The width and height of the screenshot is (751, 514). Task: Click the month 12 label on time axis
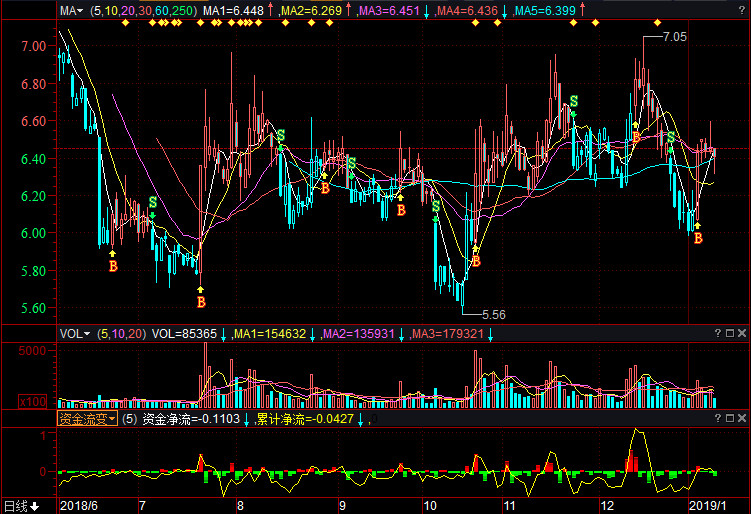[x=607, y=506]
